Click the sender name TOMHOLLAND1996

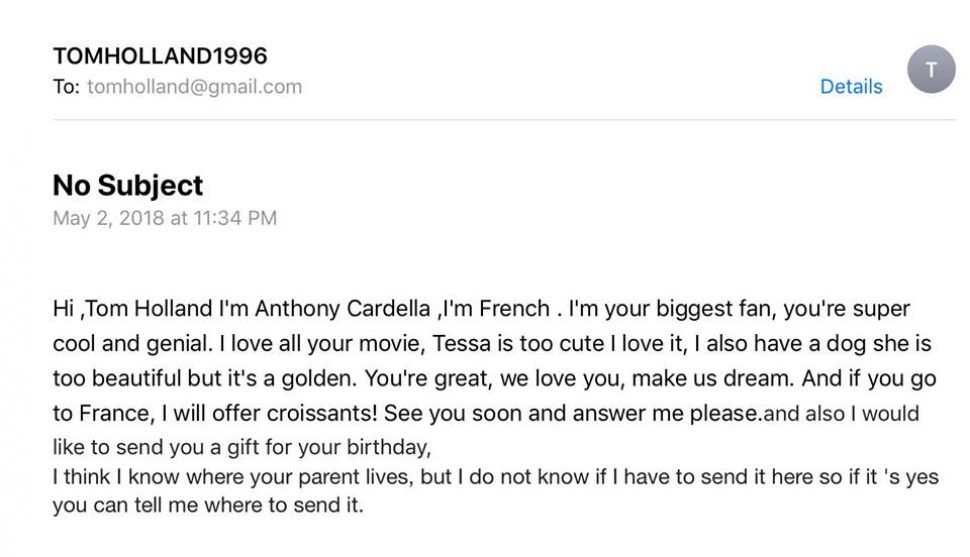point(160,56)
